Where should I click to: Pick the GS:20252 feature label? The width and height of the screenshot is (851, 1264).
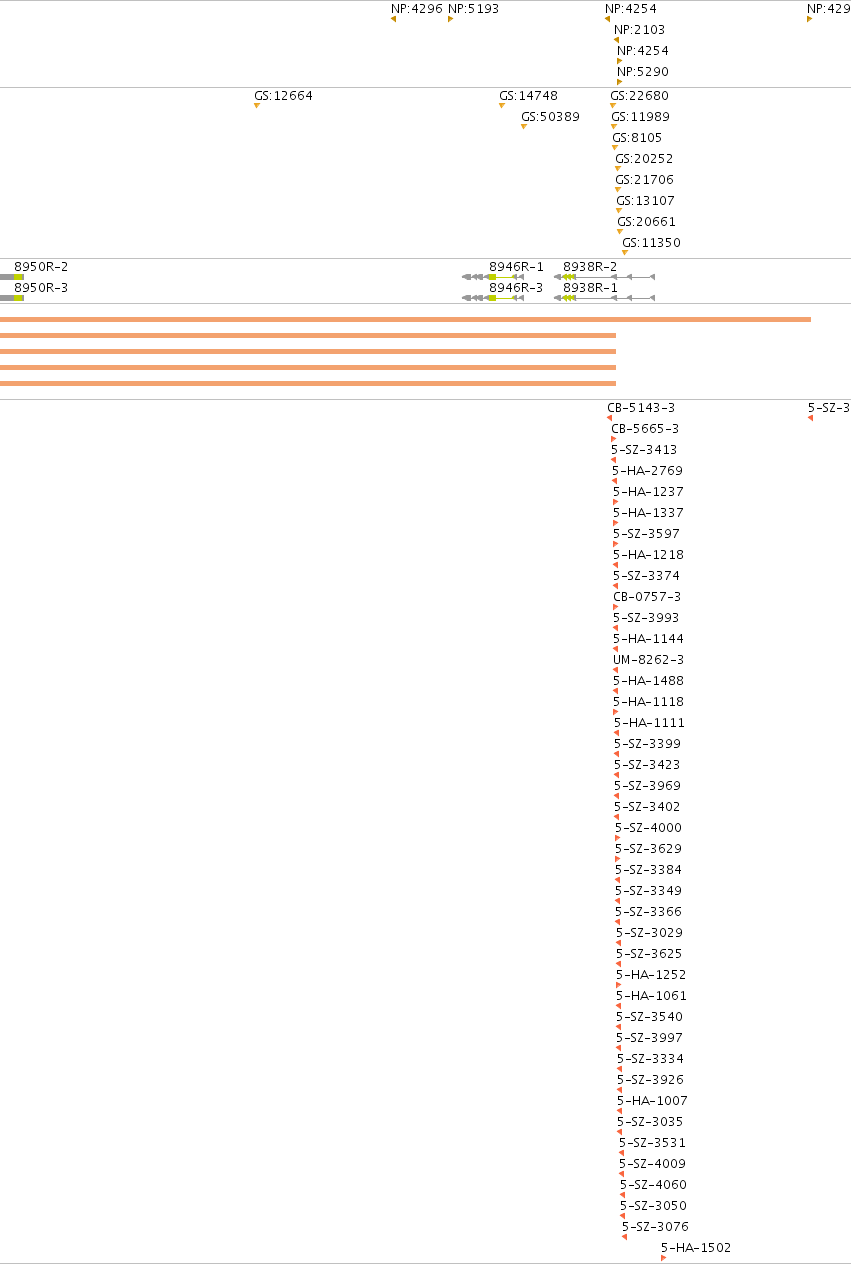pyautogui.click(x=644, y=159)
